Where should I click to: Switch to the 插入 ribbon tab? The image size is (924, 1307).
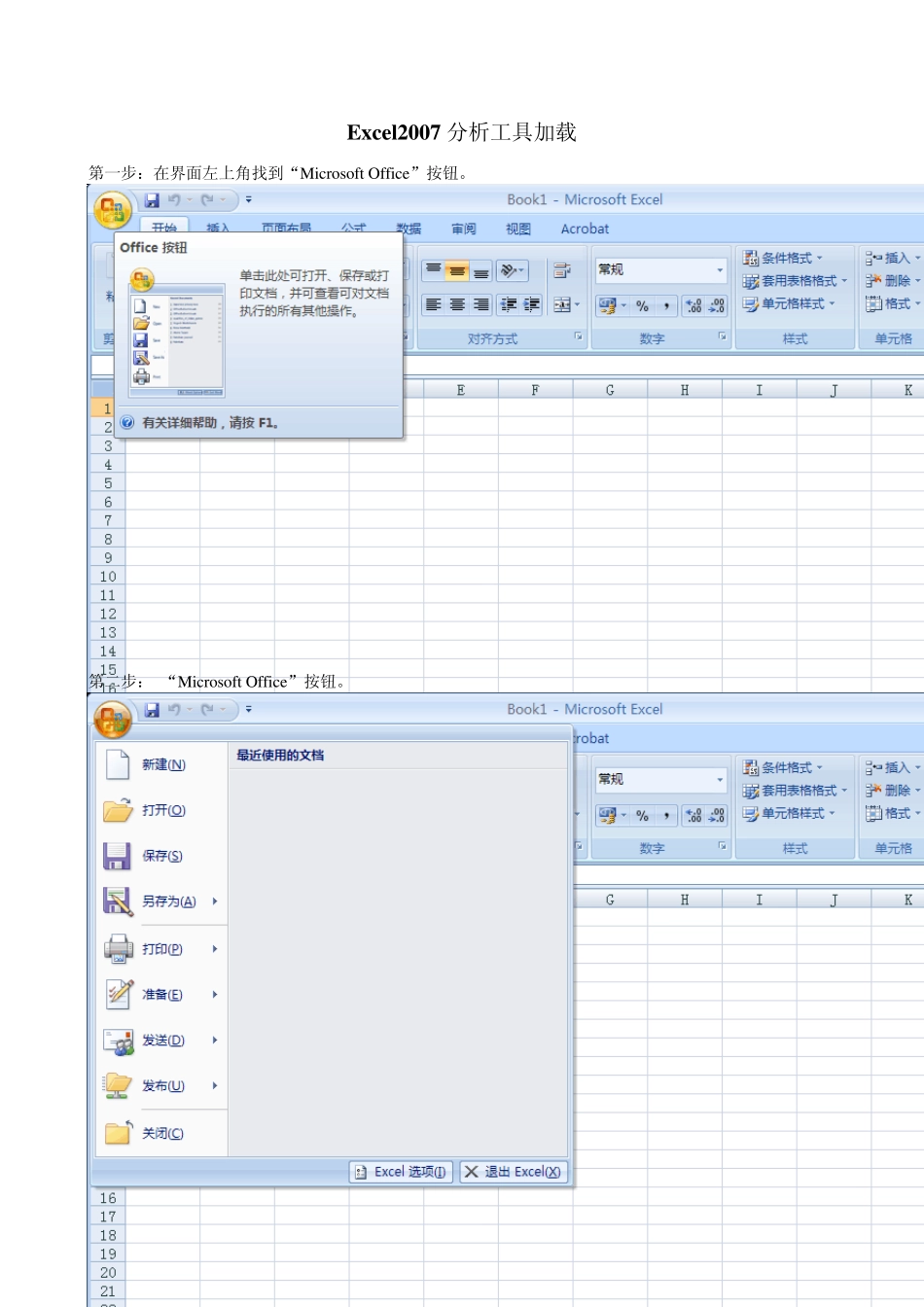pyautogui.click(x=218, y=229)
